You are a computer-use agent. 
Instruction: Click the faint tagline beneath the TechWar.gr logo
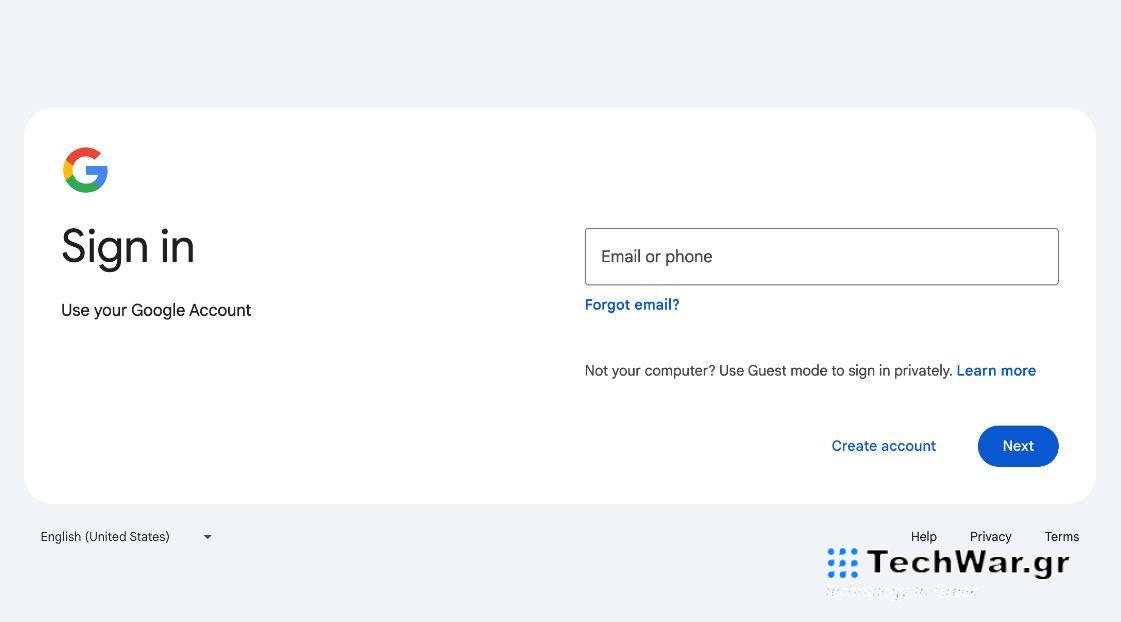point(900,592)
